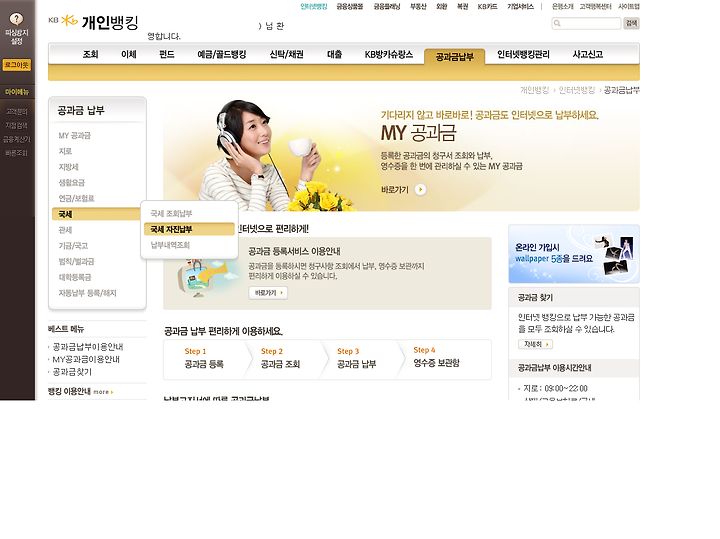This screenshot has height=539, width=720.
Task: Click 인터넷뱅킹 in the breadcrumb trail
Action: click(577, 90)
